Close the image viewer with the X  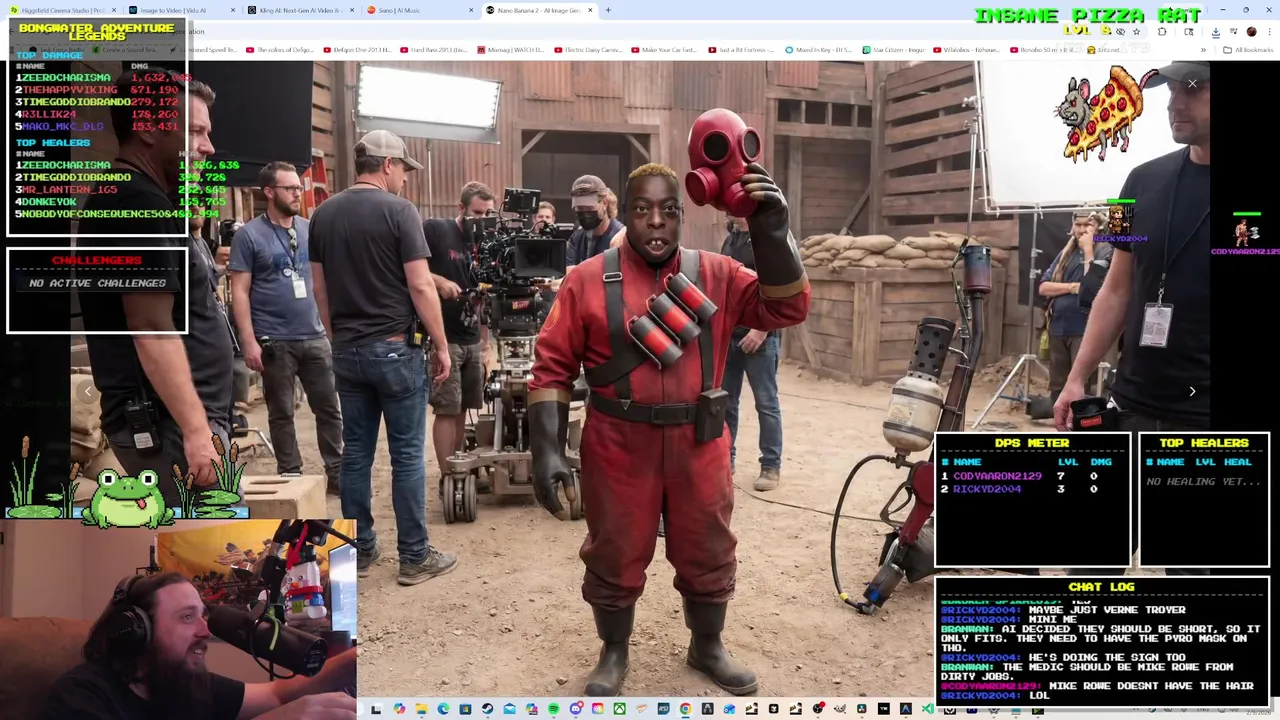point(1192,84)
